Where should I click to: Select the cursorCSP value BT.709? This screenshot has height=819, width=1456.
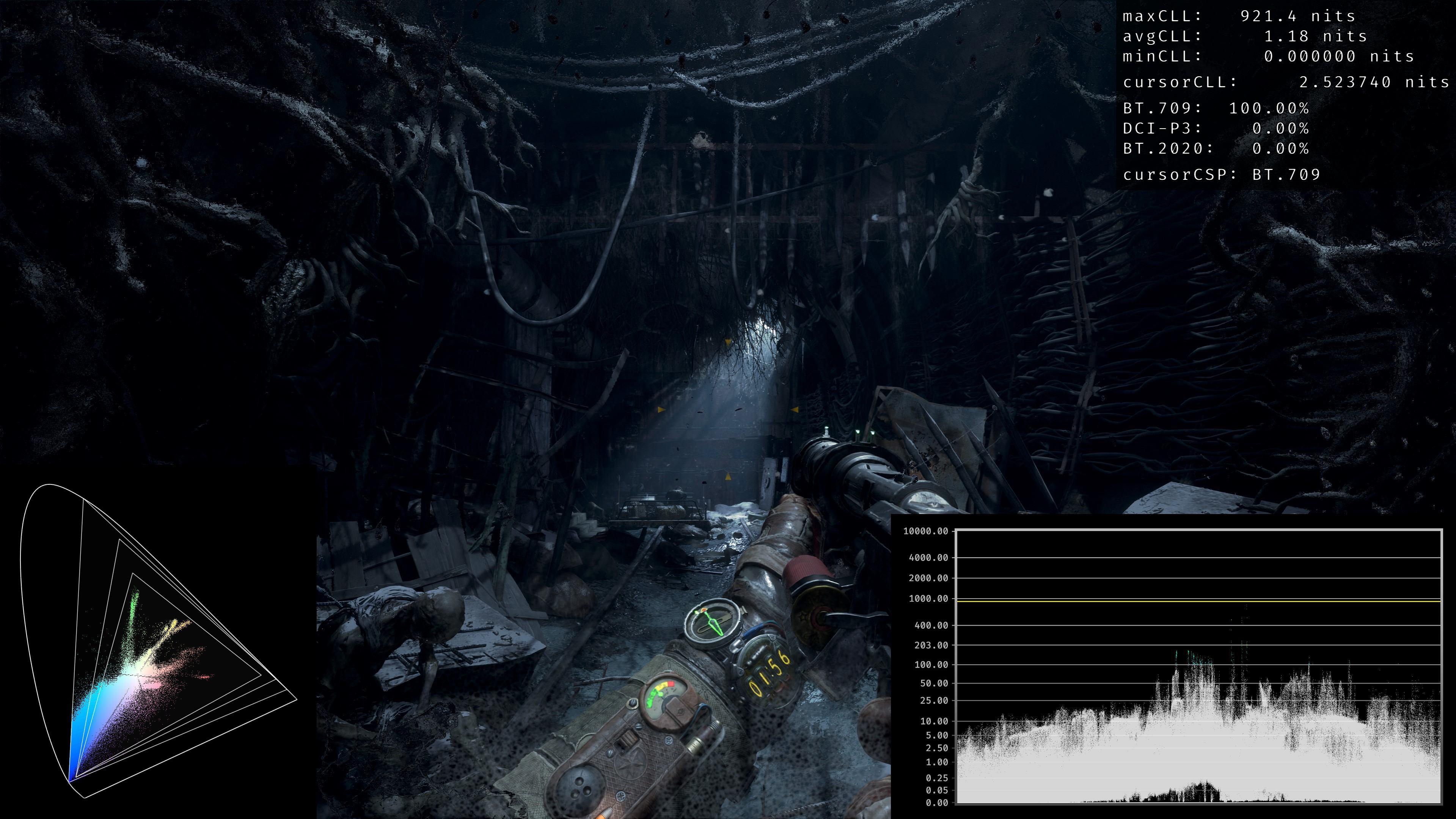(1286, 174)
